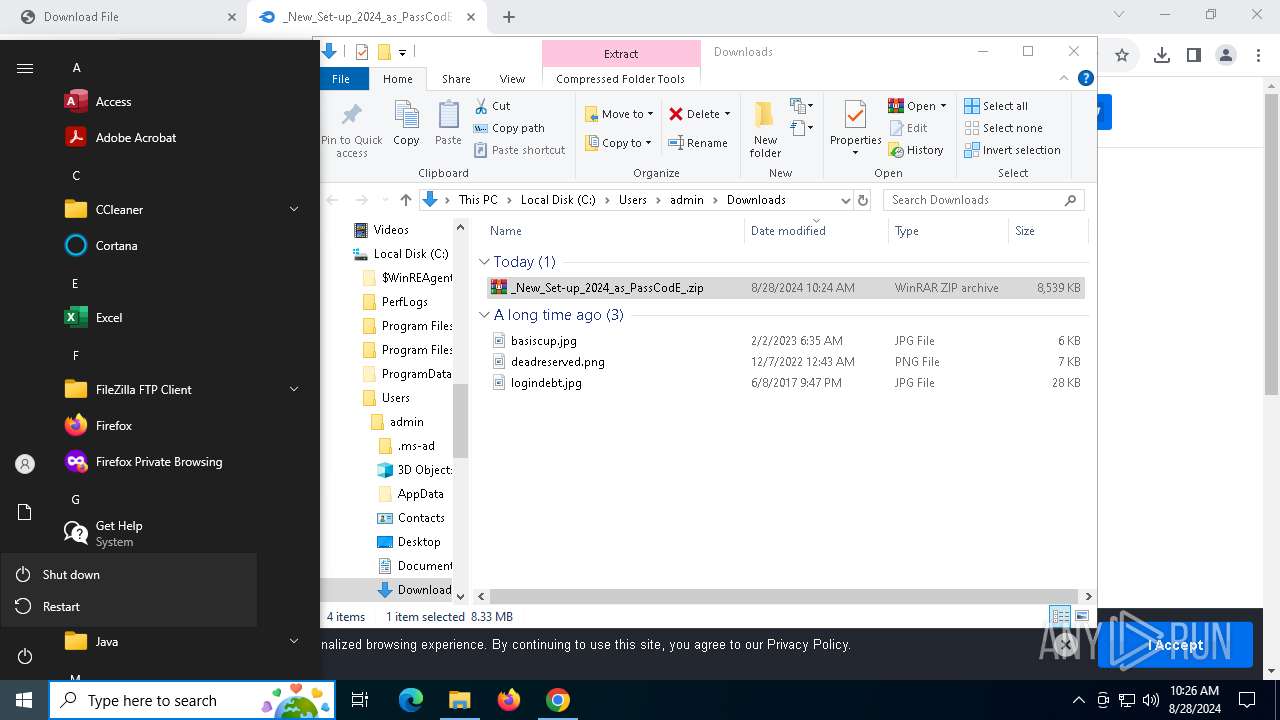Switch to large icons view button
The image size is (1280, 720).
pos(1081,616)
